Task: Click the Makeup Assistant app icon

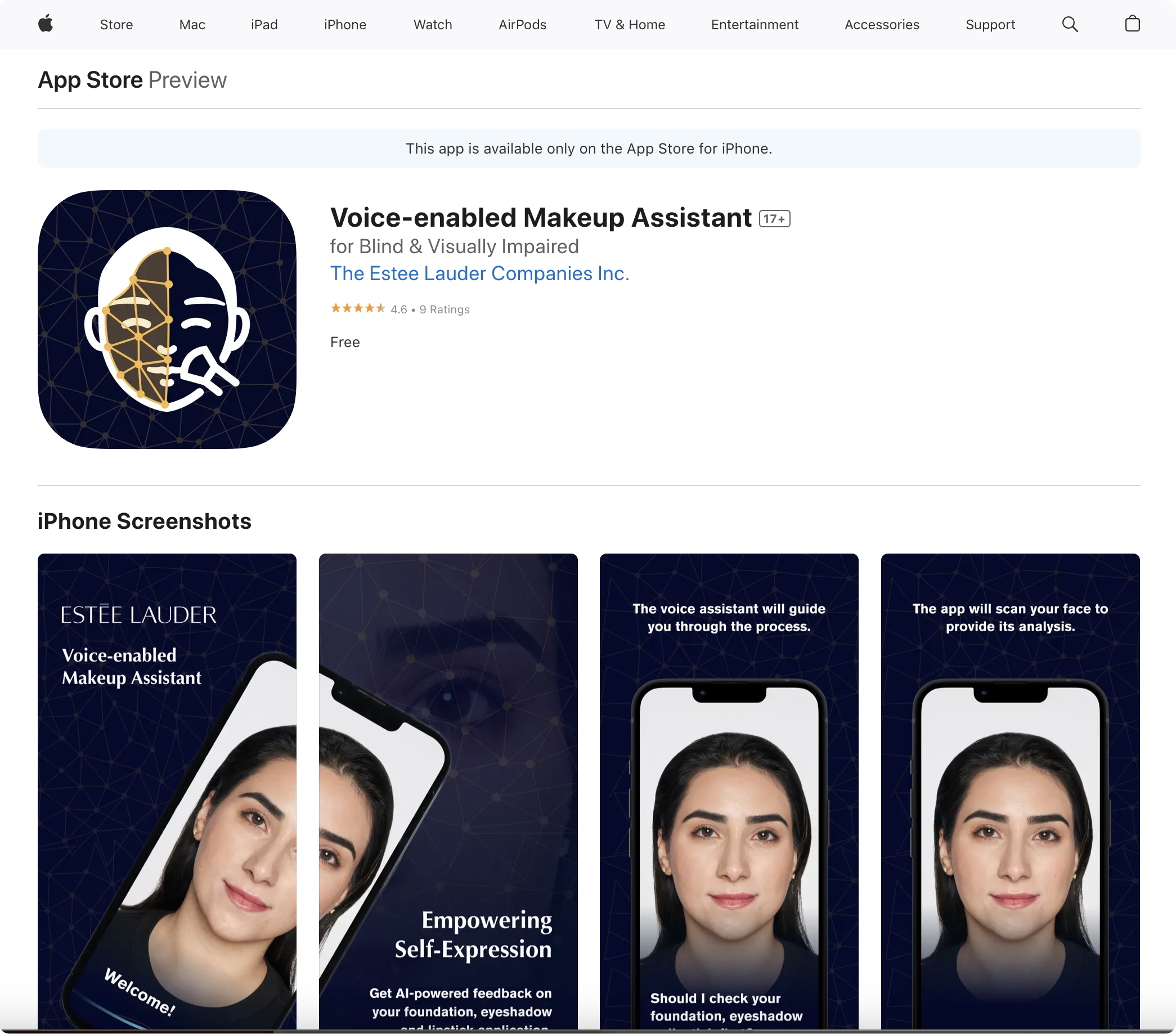Action: click(x=167, y=319)
